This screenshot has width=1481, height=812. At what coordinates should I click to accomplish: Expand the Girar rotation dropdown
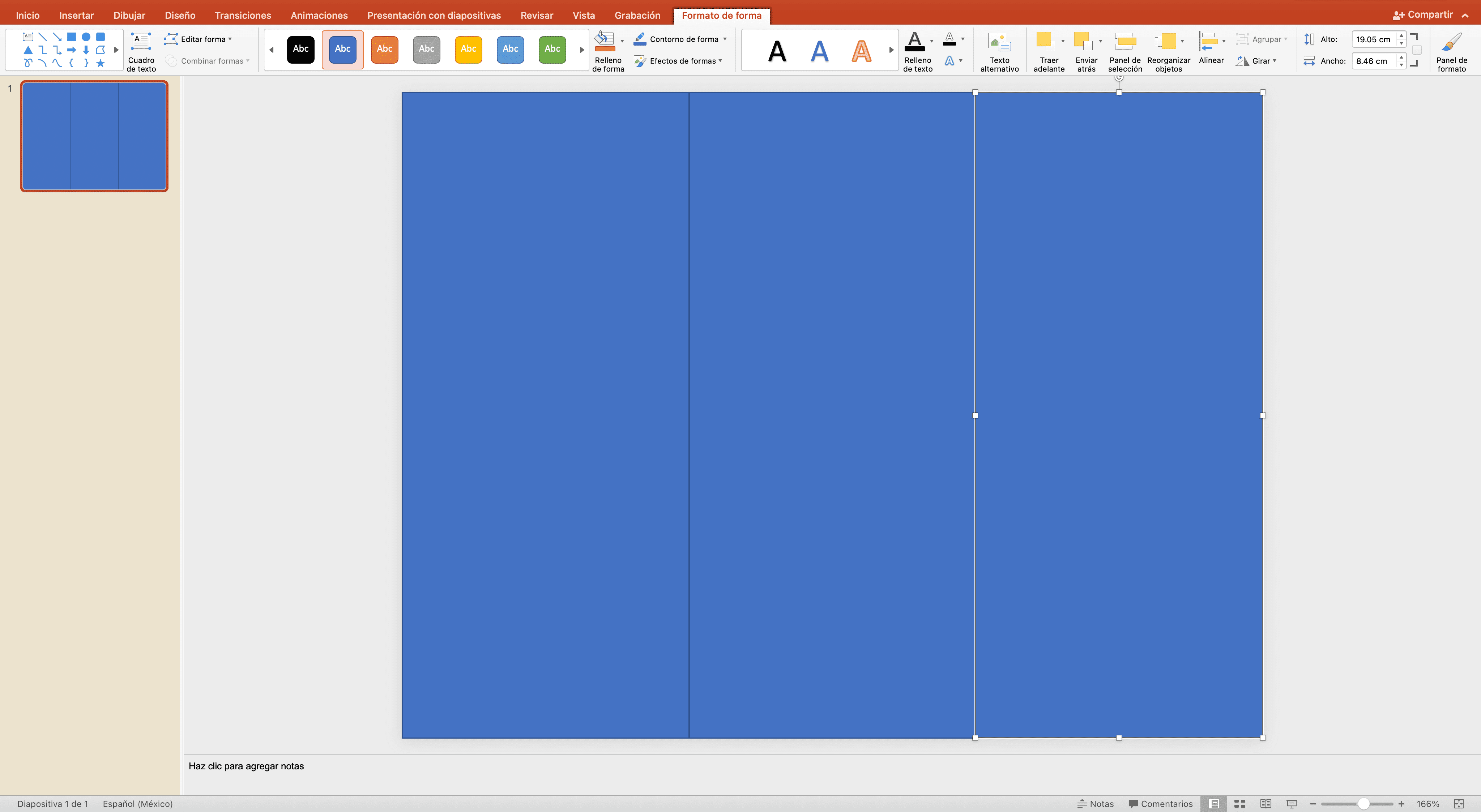[1274, 61]
